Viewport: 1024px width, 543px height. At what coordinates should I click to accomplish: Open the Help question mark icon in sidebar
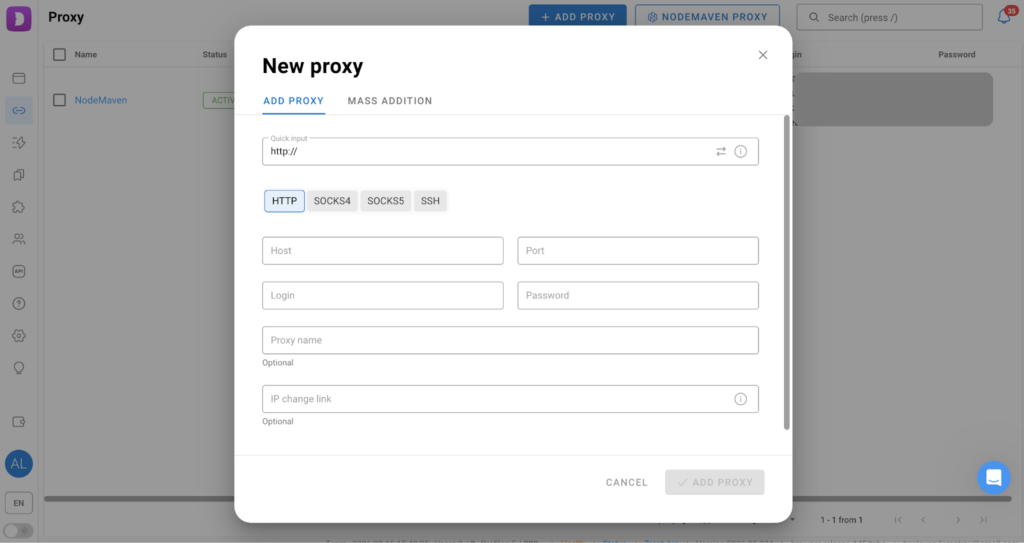pos(19,303)
